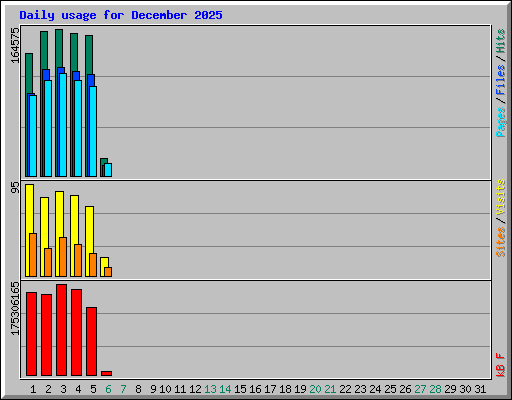Click green weekend day 20 label

click(315, 389)
